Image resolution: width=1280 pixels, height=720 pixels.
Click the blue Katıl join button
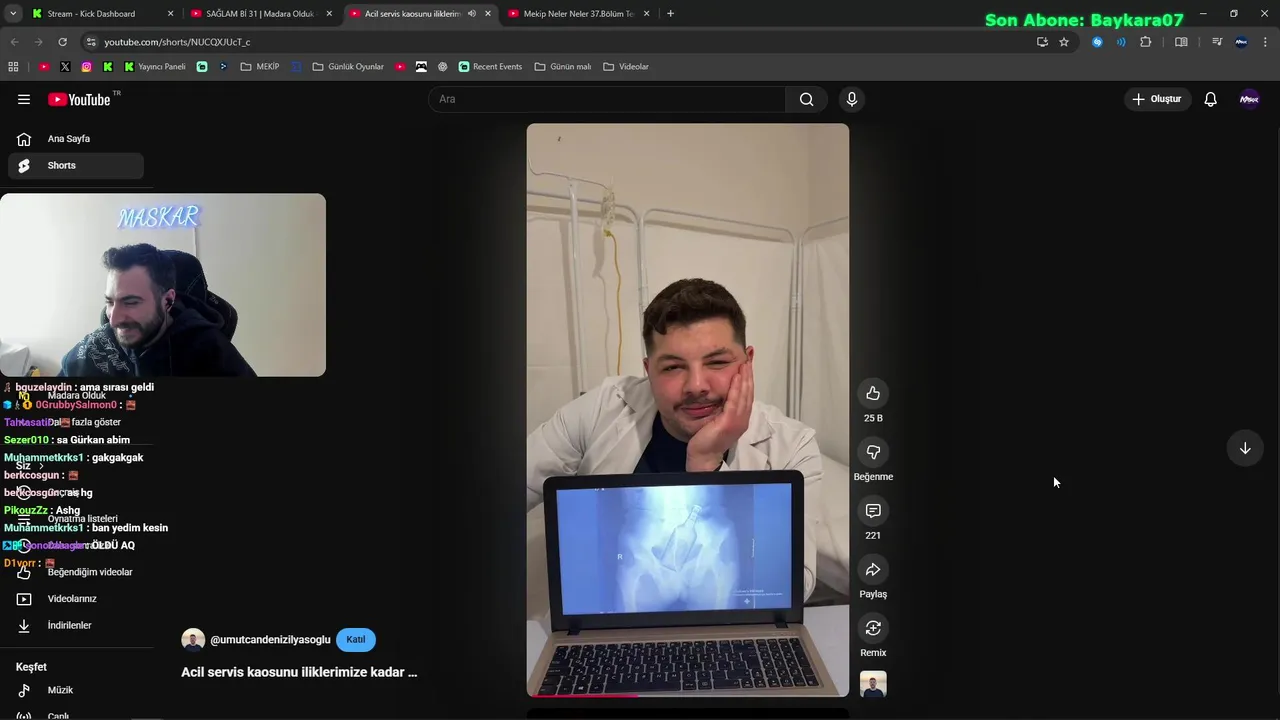click(356, 640)
